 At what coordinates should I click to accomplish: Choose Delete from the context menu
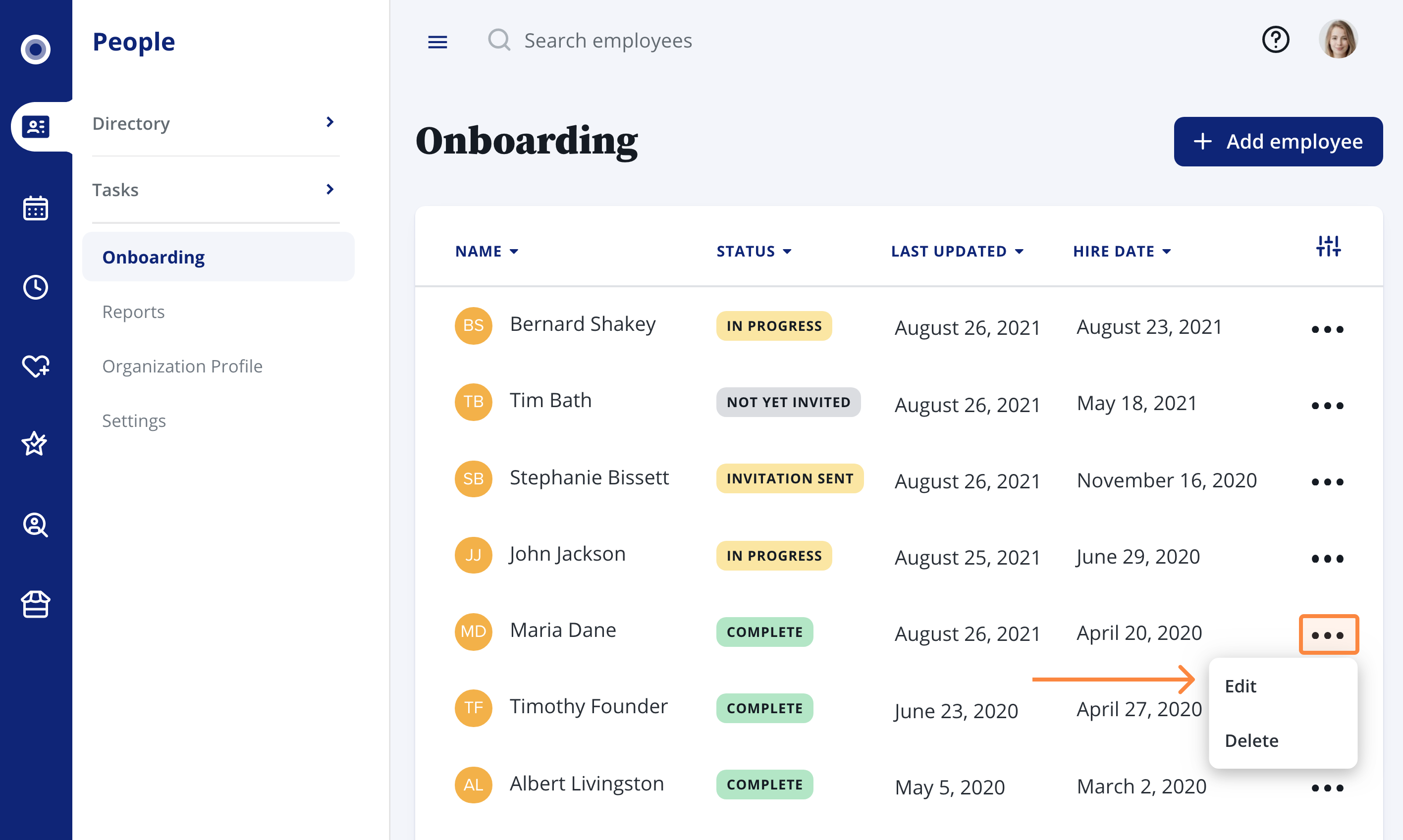pyautogui.click(x=1252, y=741)
